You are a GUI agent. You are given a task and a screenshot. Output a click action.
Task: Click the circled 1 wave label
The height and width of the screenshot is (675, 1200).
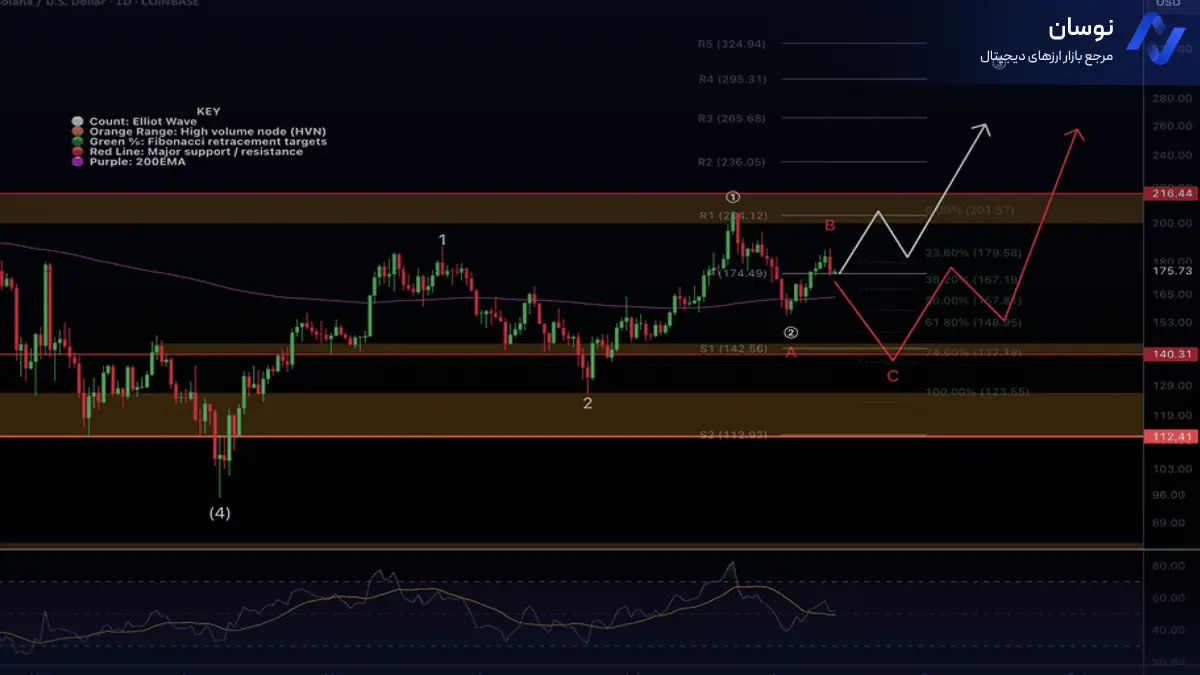(733, 197)
